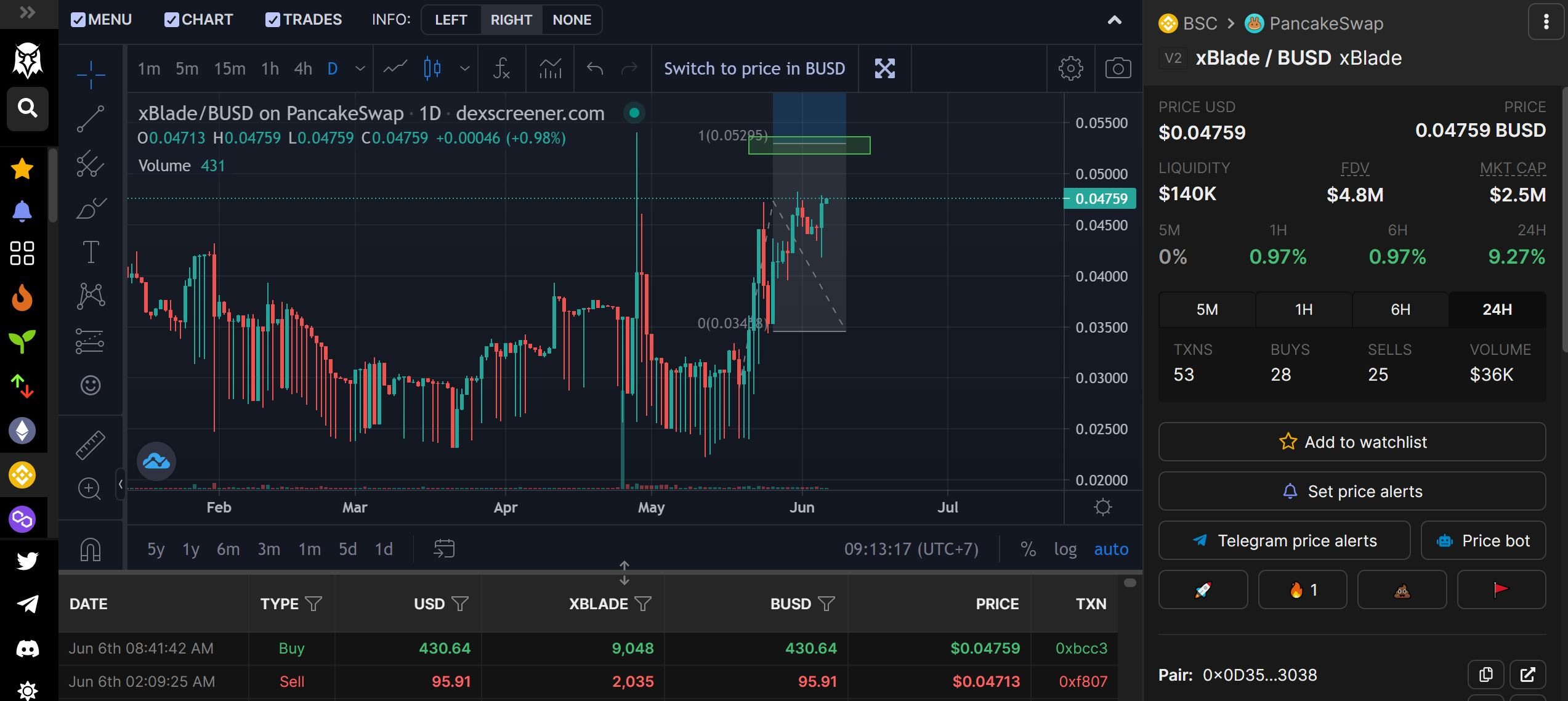Open new pairs sprout icon
This screenshot has height=701, width=1568.
click(x=22, y=341)
